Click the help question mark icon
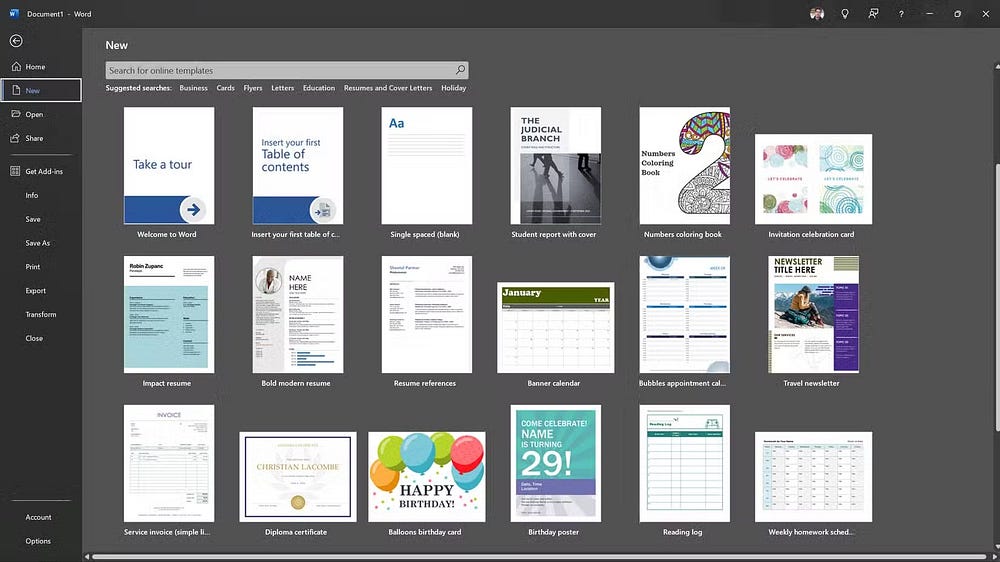Viewport: 1000px width, 562px height. [901, 13]
